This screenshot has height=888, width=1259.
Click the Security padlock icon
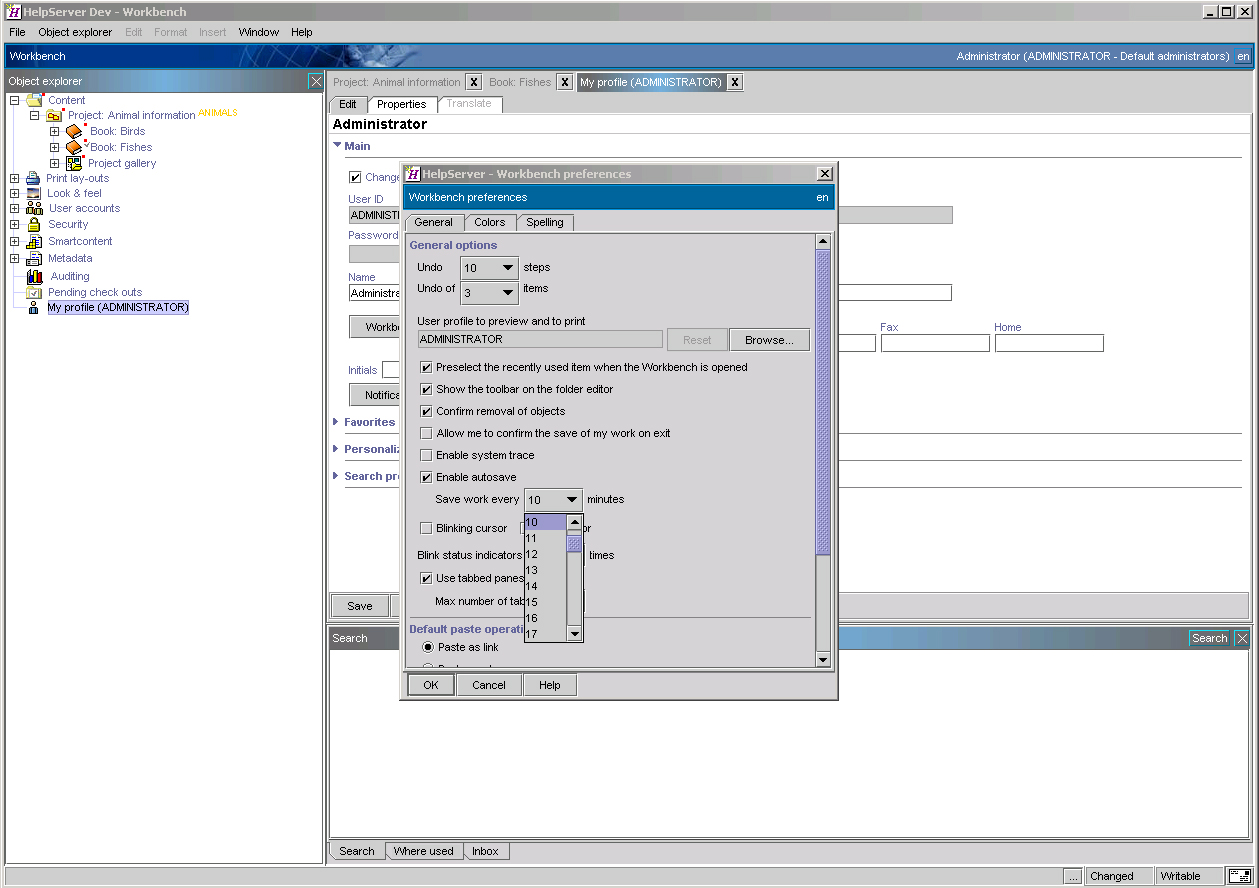click(x=34, y=224)
